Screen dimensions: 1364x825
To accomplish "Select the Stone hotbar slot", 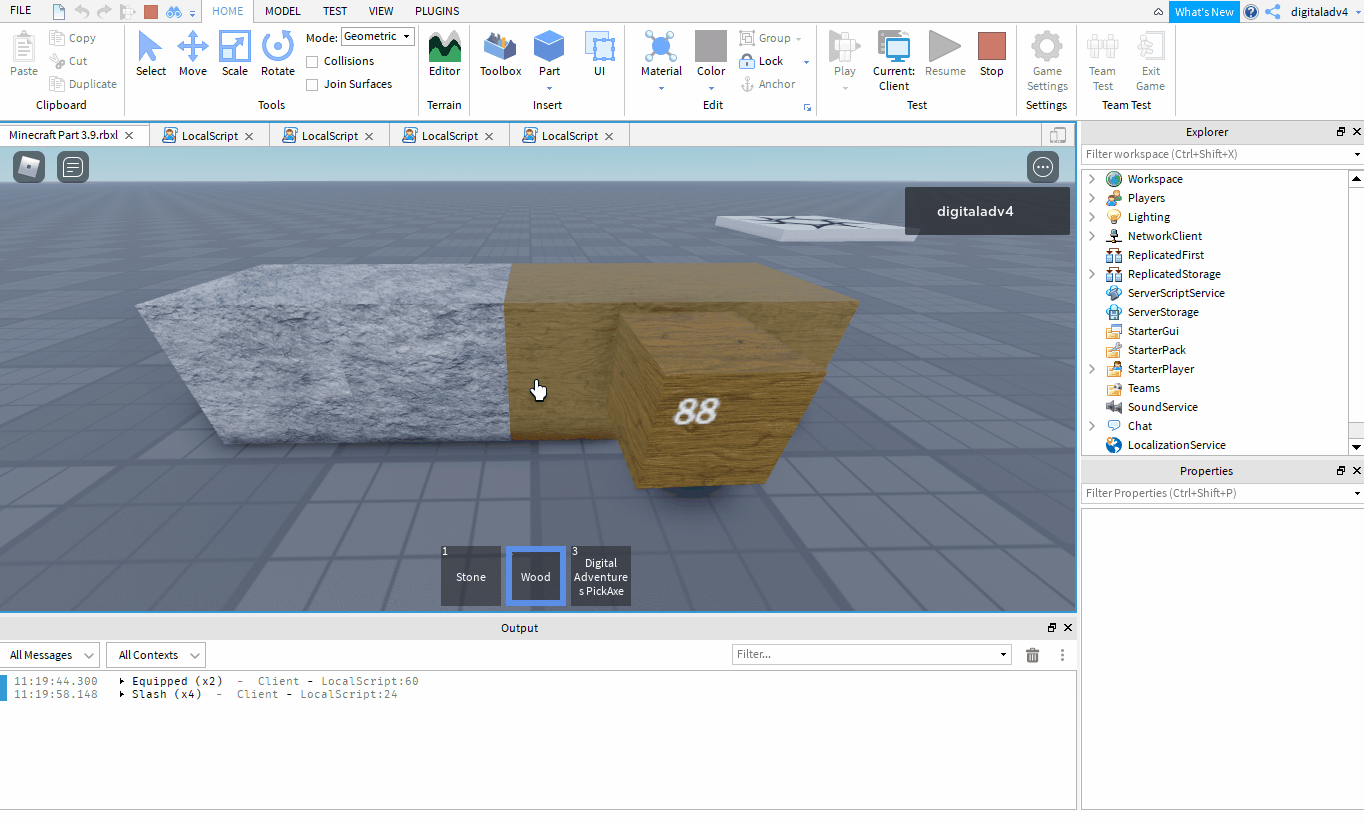I will pyautogui.click(x=471, y=576).
